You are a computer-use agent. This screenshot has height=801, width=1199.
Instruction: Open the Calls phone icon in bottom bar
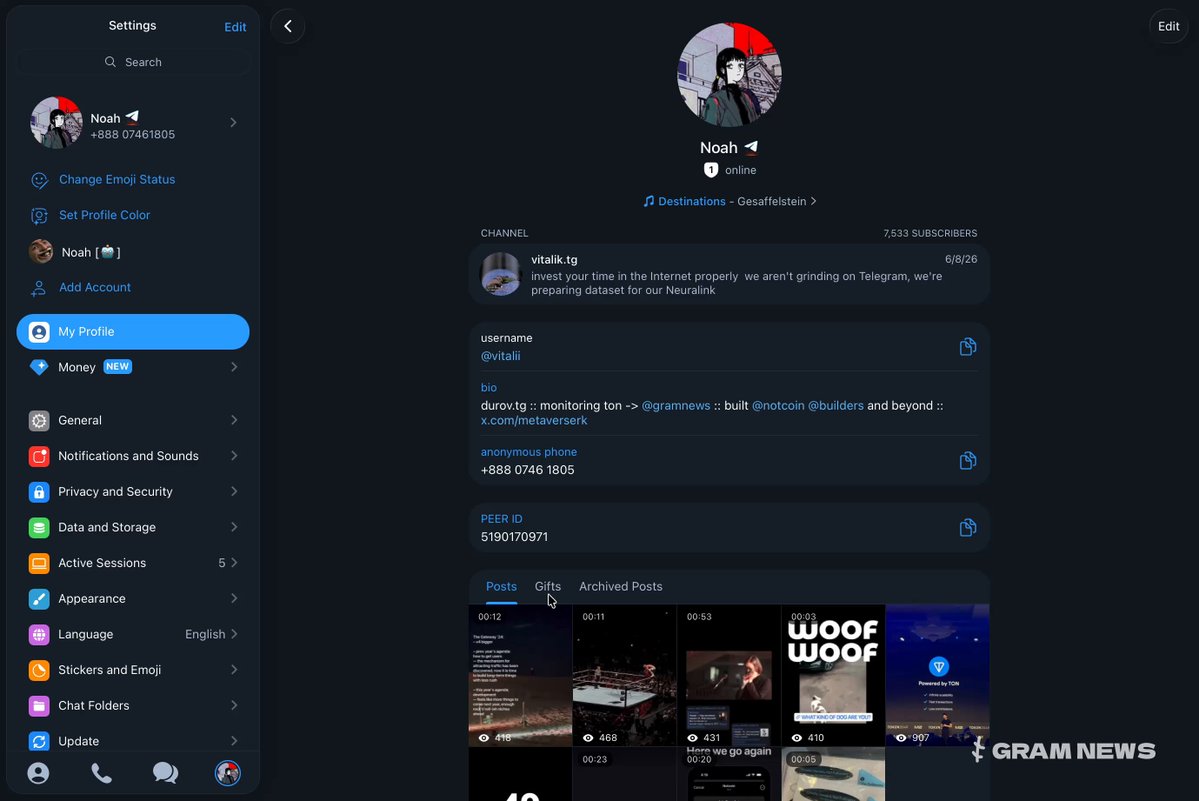tap(102, 773)
